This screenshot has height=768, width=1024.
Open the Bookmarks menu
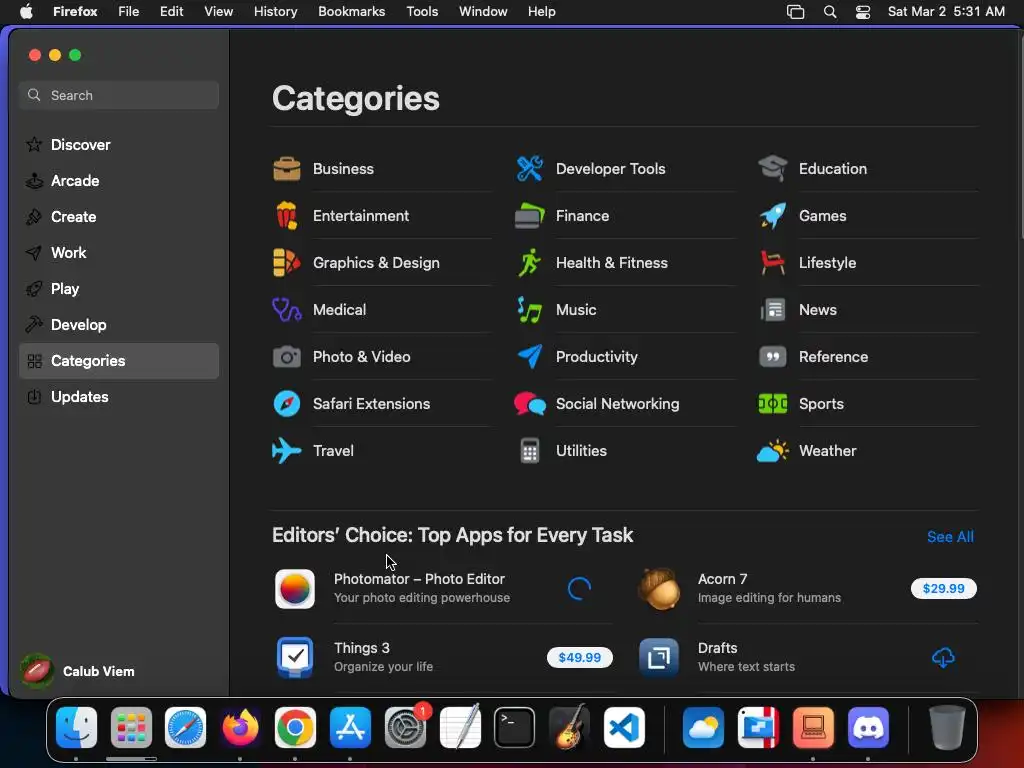[x=351, y=11]
